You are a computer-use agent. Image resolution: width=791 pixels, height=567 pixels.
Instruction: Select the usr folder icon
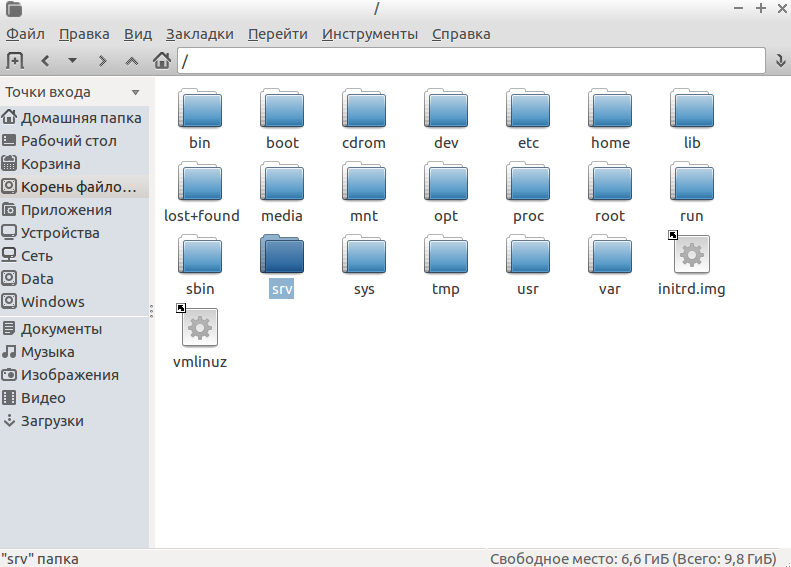click(528, 255)
